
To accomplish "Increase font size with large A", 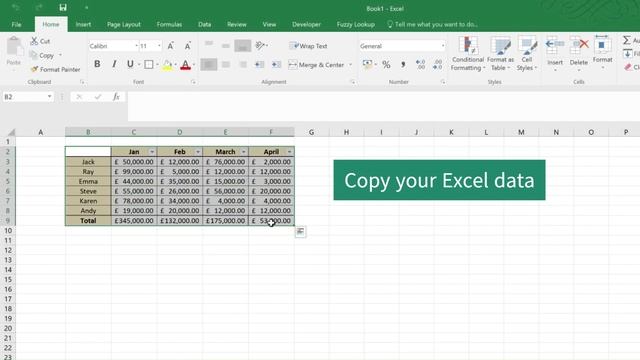I will pyautogui.click(x=171, y=46).
